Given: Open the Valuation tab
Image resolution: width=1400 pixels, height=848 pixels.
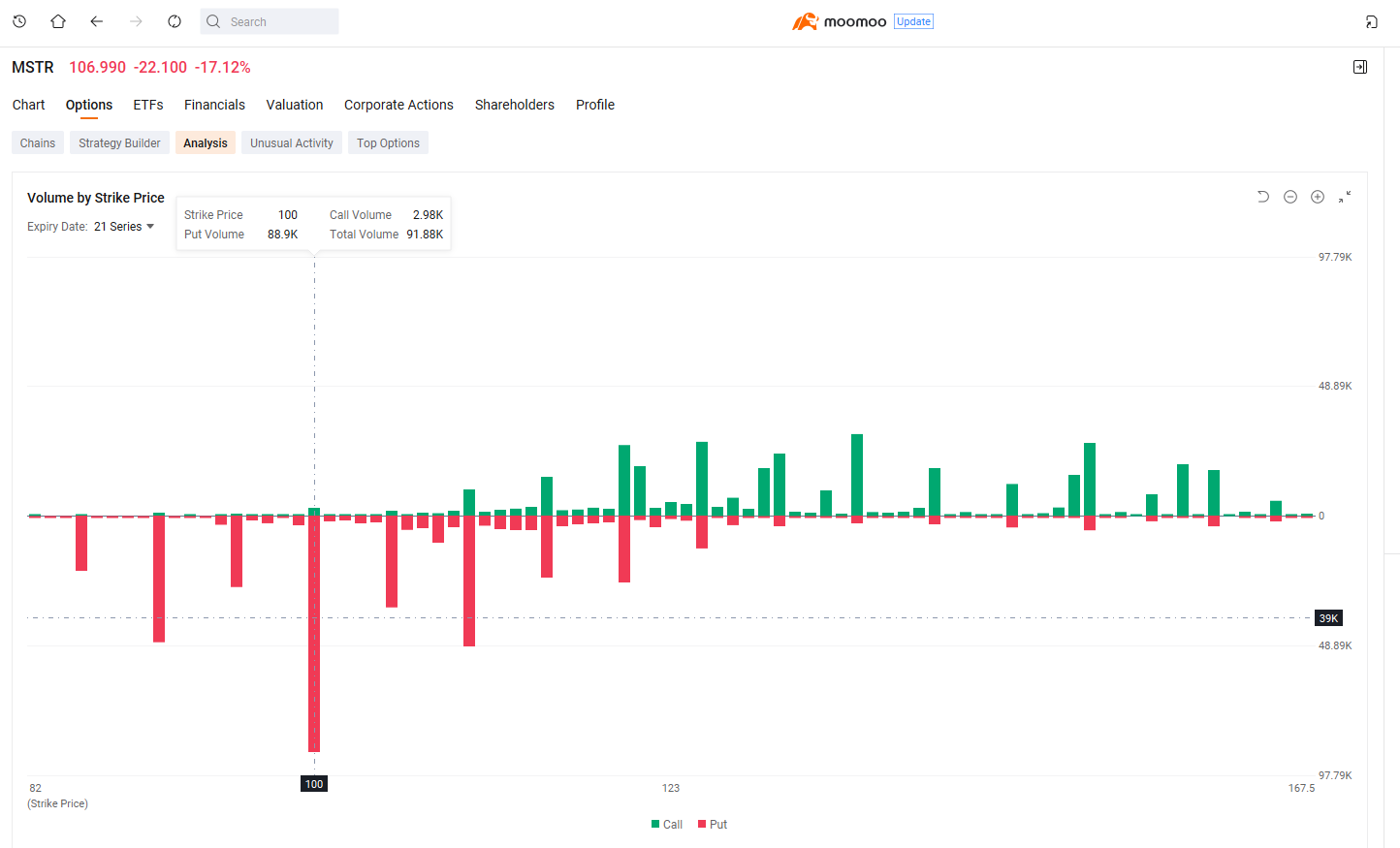Looking at the screenshot, I should (295, 105).
